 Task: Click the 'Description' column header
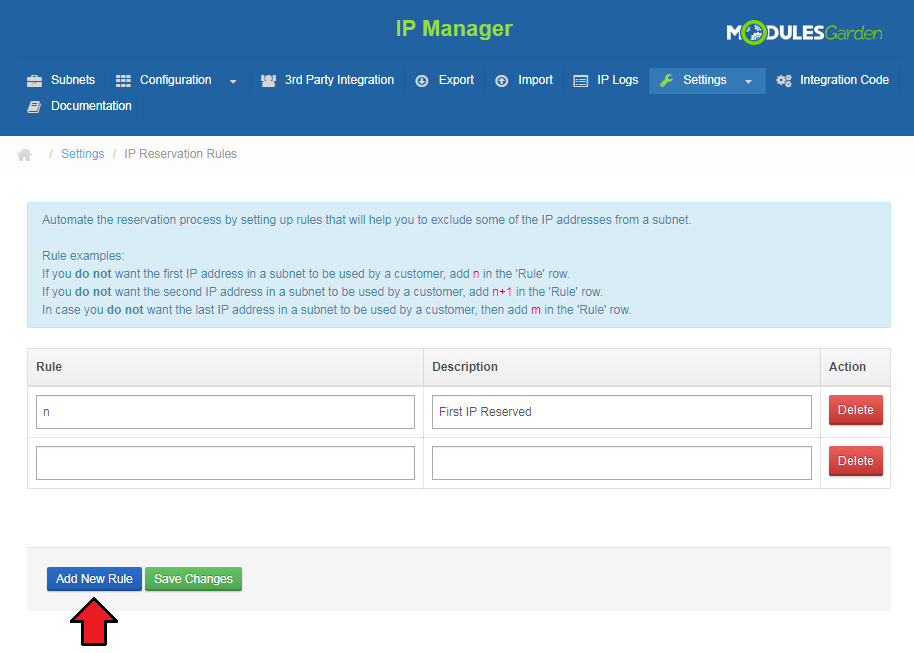point(465,367)
